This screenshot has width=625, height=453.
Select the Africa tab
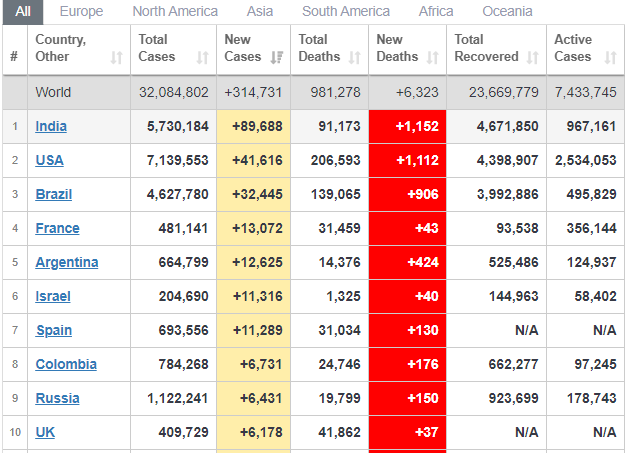[x=436, y=11]
